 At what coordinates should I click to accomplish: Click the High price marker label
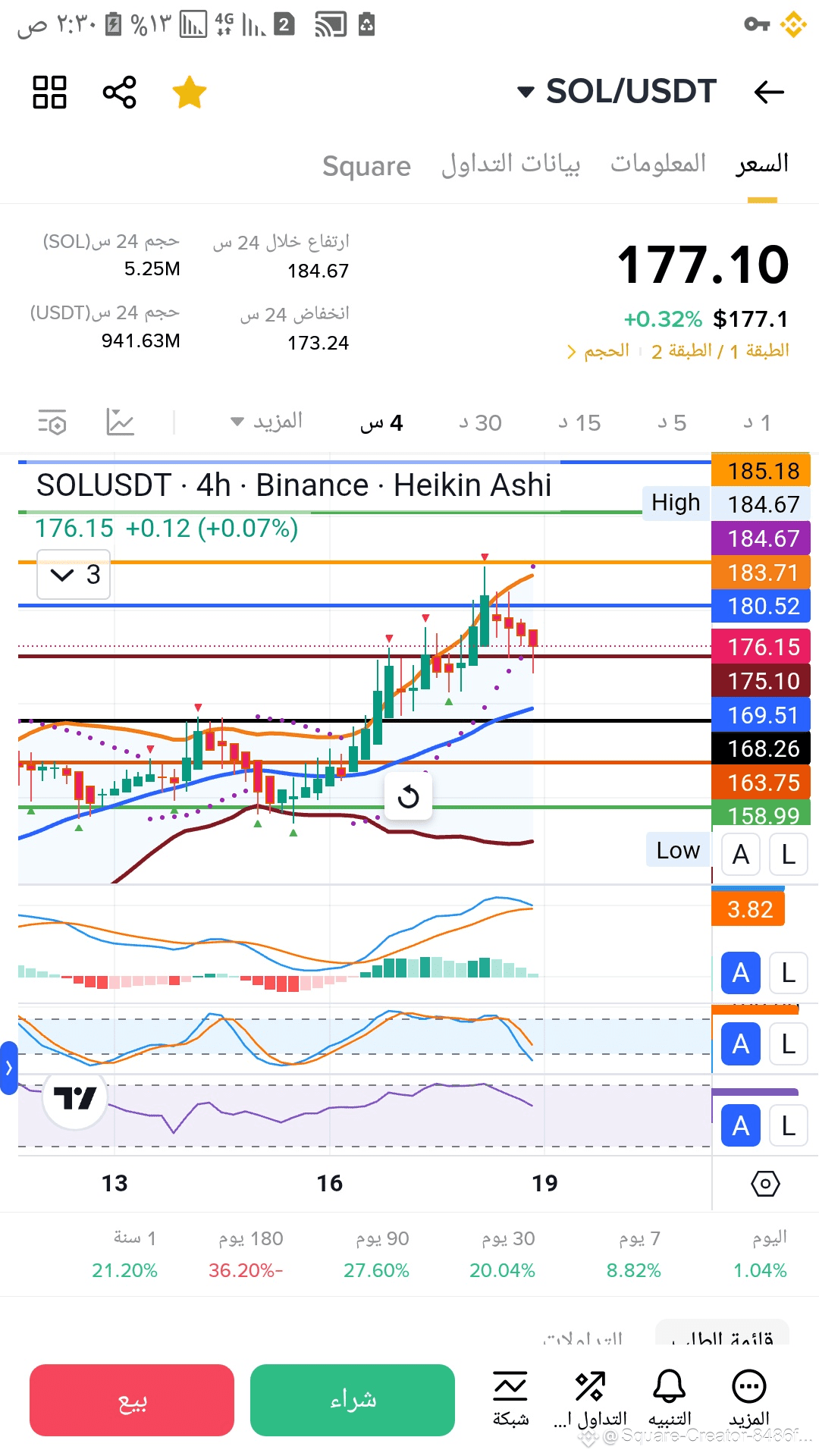click(675, 503)
